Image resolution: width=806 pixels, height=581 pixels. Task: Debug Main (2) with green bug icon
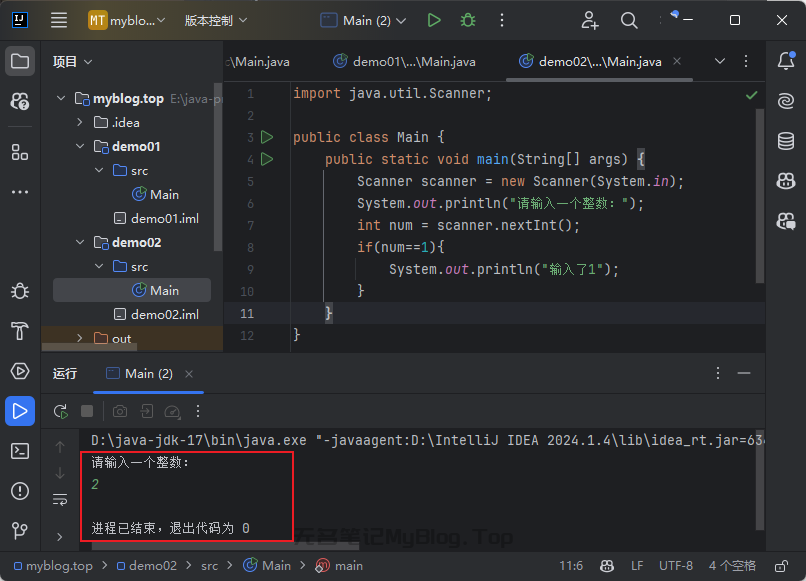[468, 21]
